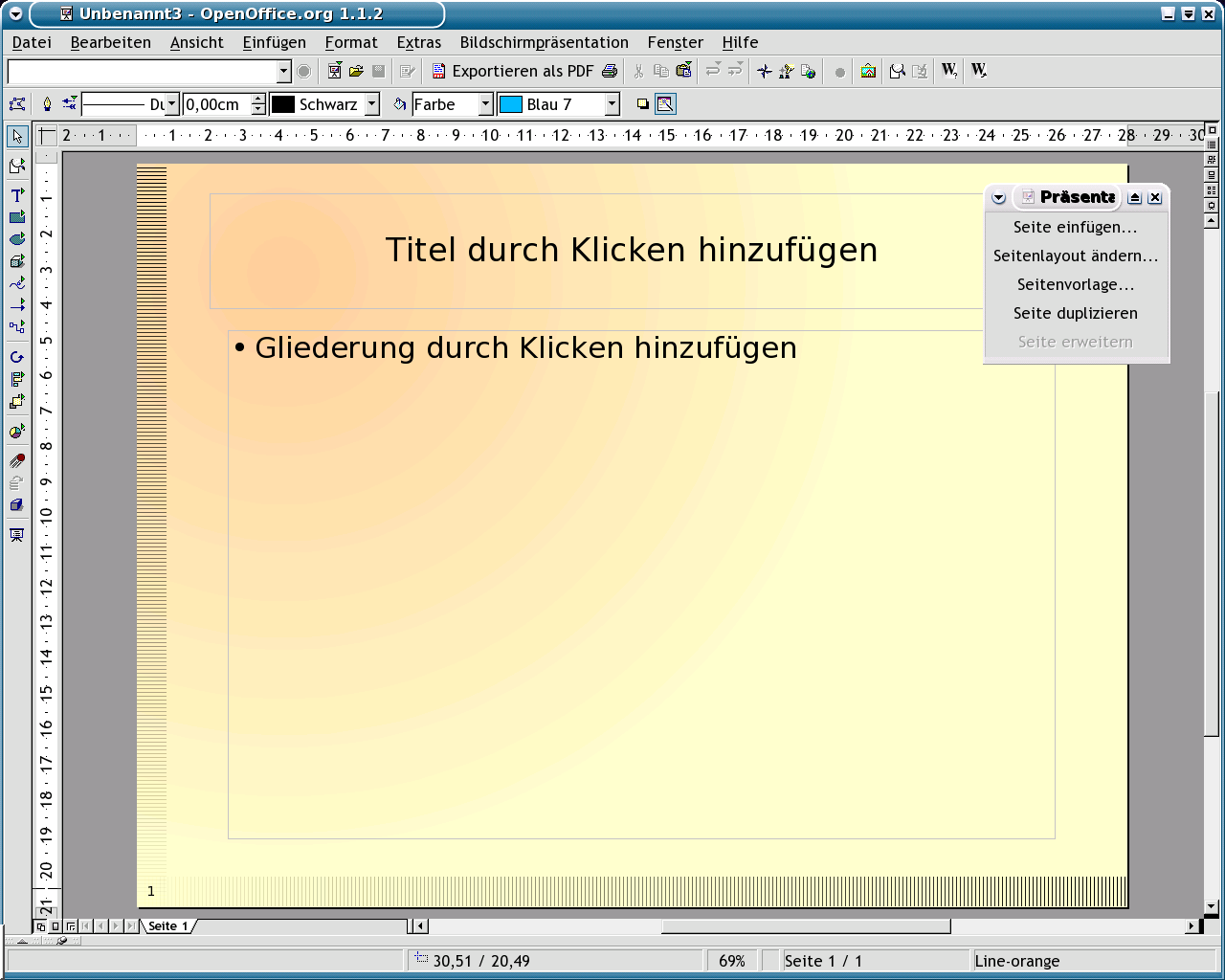
Task: Select the Rectangle drawing tool
Action: 16,217
